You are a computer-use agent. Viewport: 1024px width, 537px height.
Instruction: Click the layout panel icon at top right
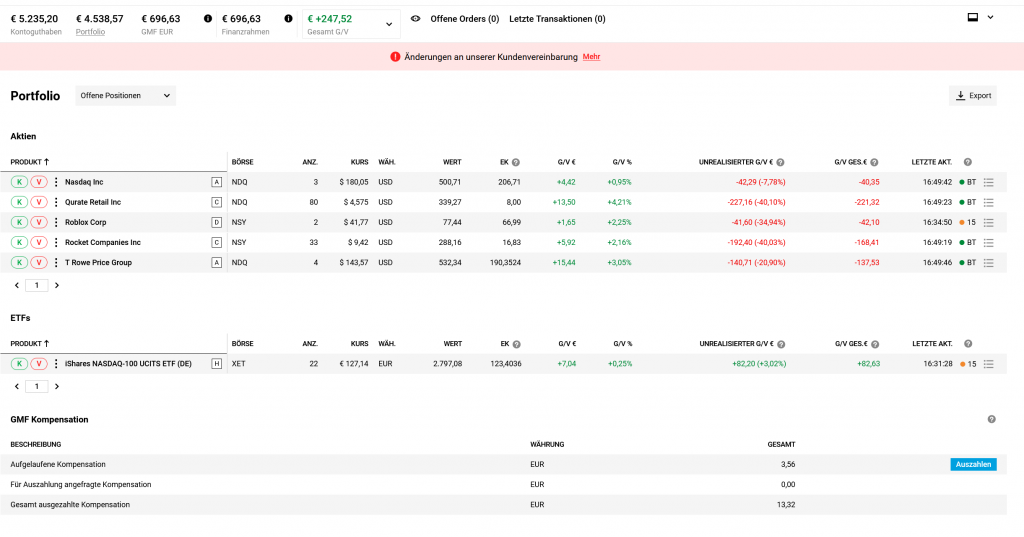click(972, 18)
